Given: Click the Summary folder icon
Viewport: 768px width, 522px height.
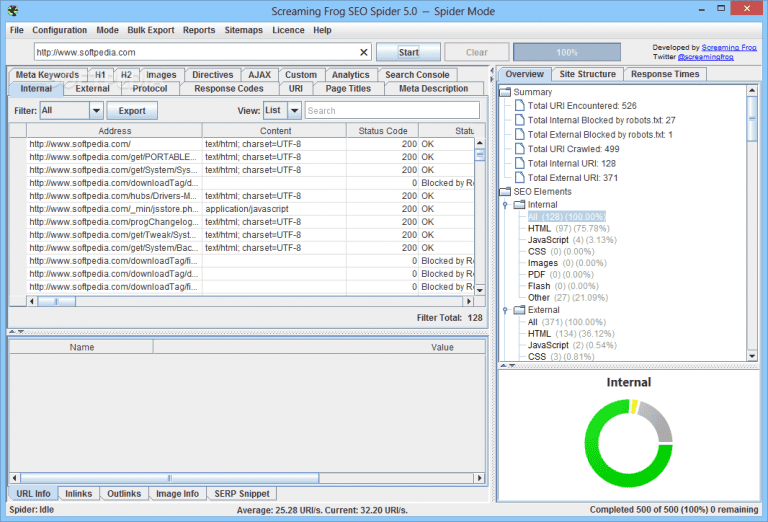Looking at the screenshot, I should 506,92.
